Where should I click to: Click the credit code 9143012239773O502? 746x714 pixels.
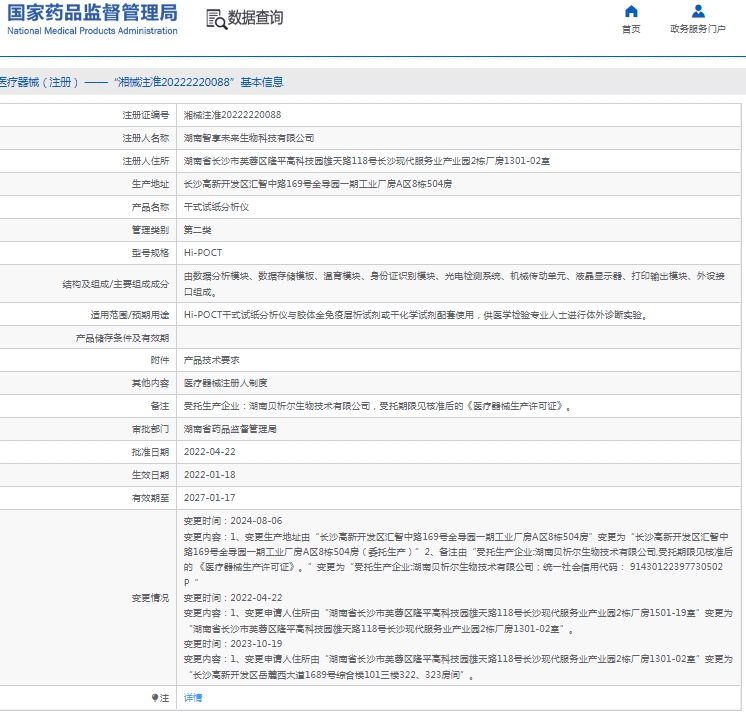[676, 567]
